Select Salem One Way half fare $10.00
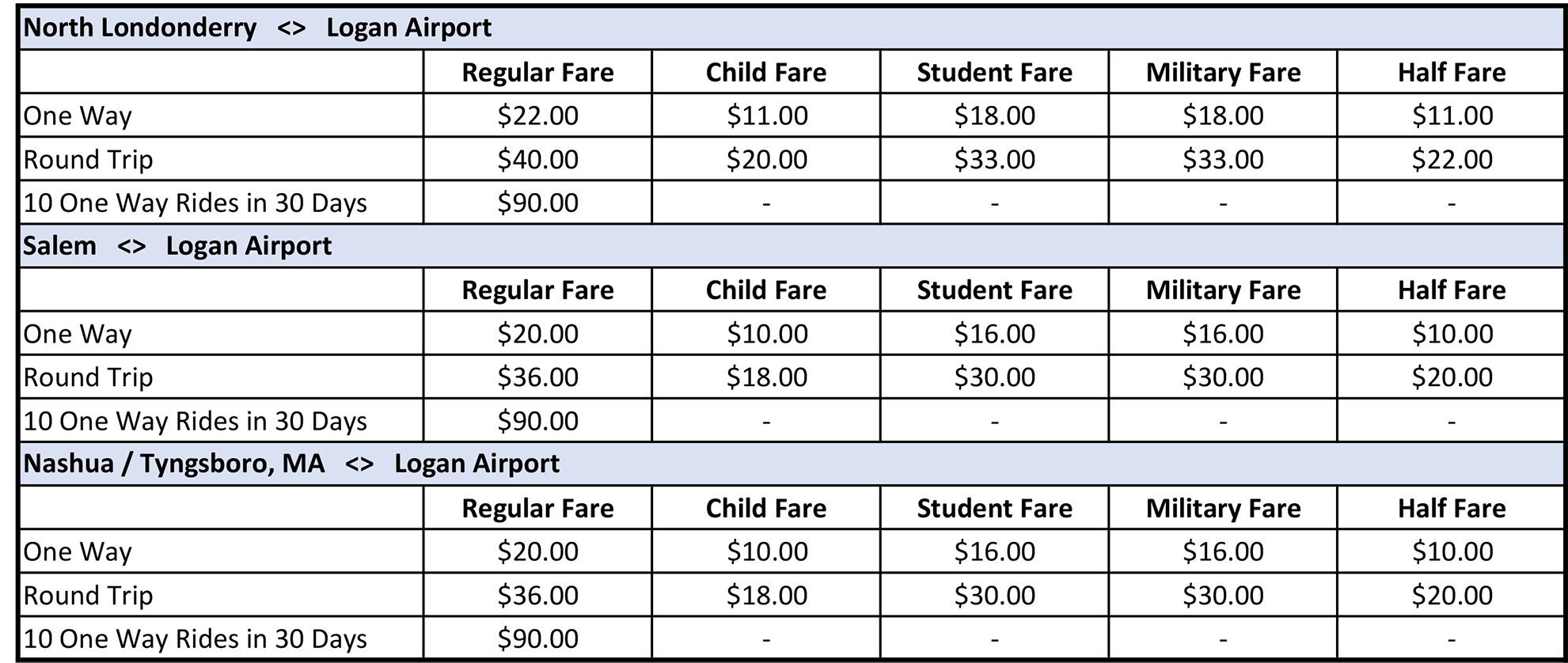Screen dimensions: 1568x663 1452,334
